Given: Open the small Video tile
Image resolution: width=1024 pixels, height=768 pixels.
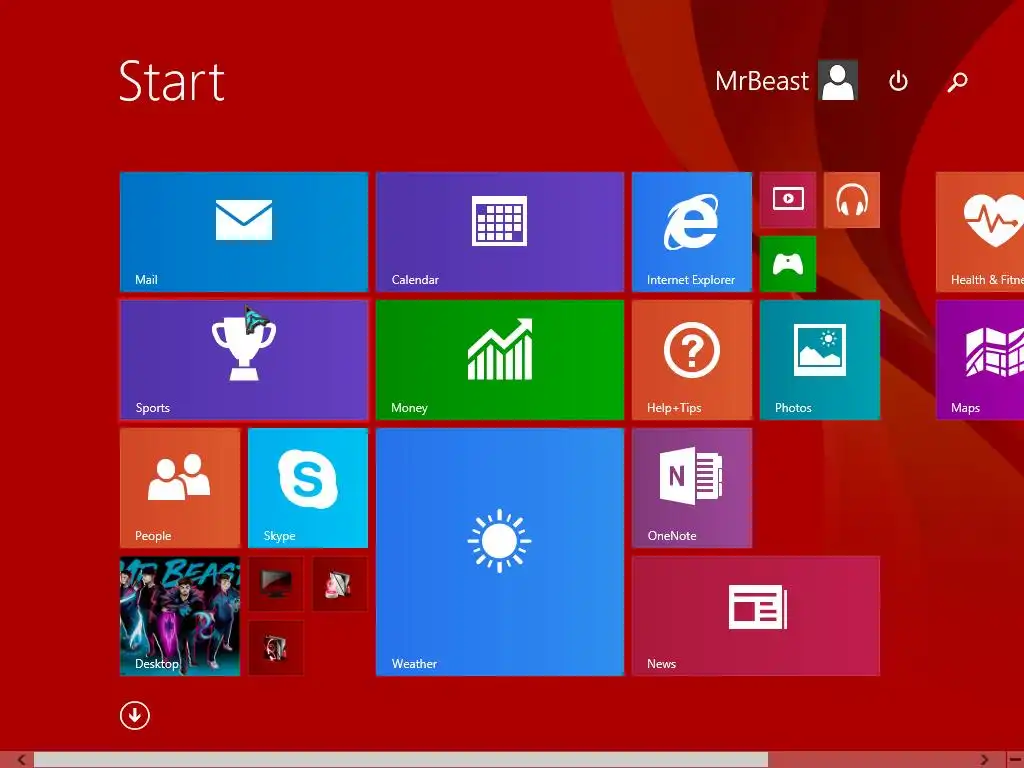Looking at the screenshot, I should pyautogui.click(x=788, y=200).
